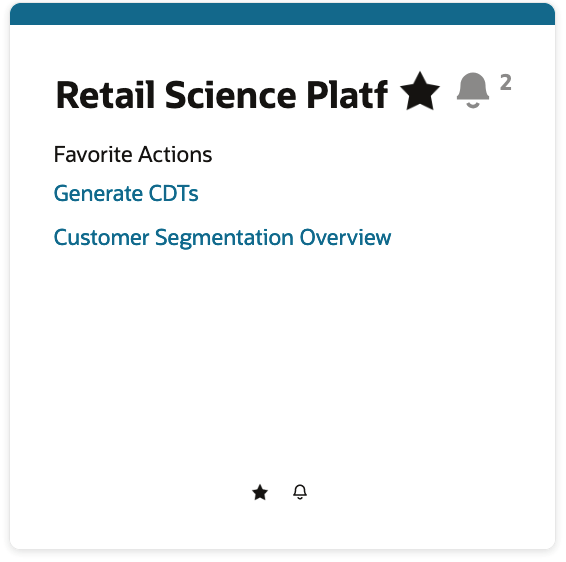Open the Customer Segmentation Overview link
Image resolution: width=566 pixels, height=562 pixels.
pyautogui.click(x=222, y=238)
